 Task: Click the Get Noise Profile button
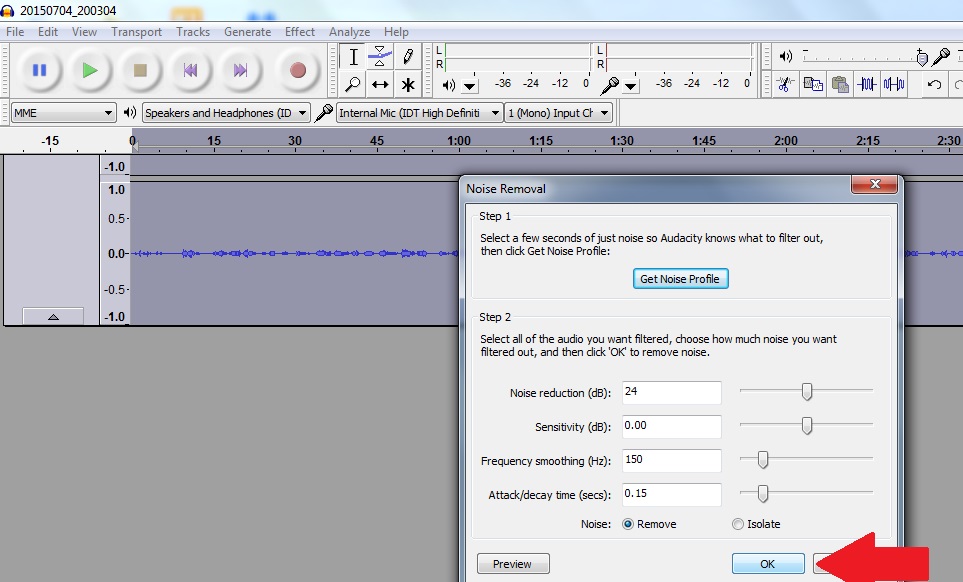(680, 279)
